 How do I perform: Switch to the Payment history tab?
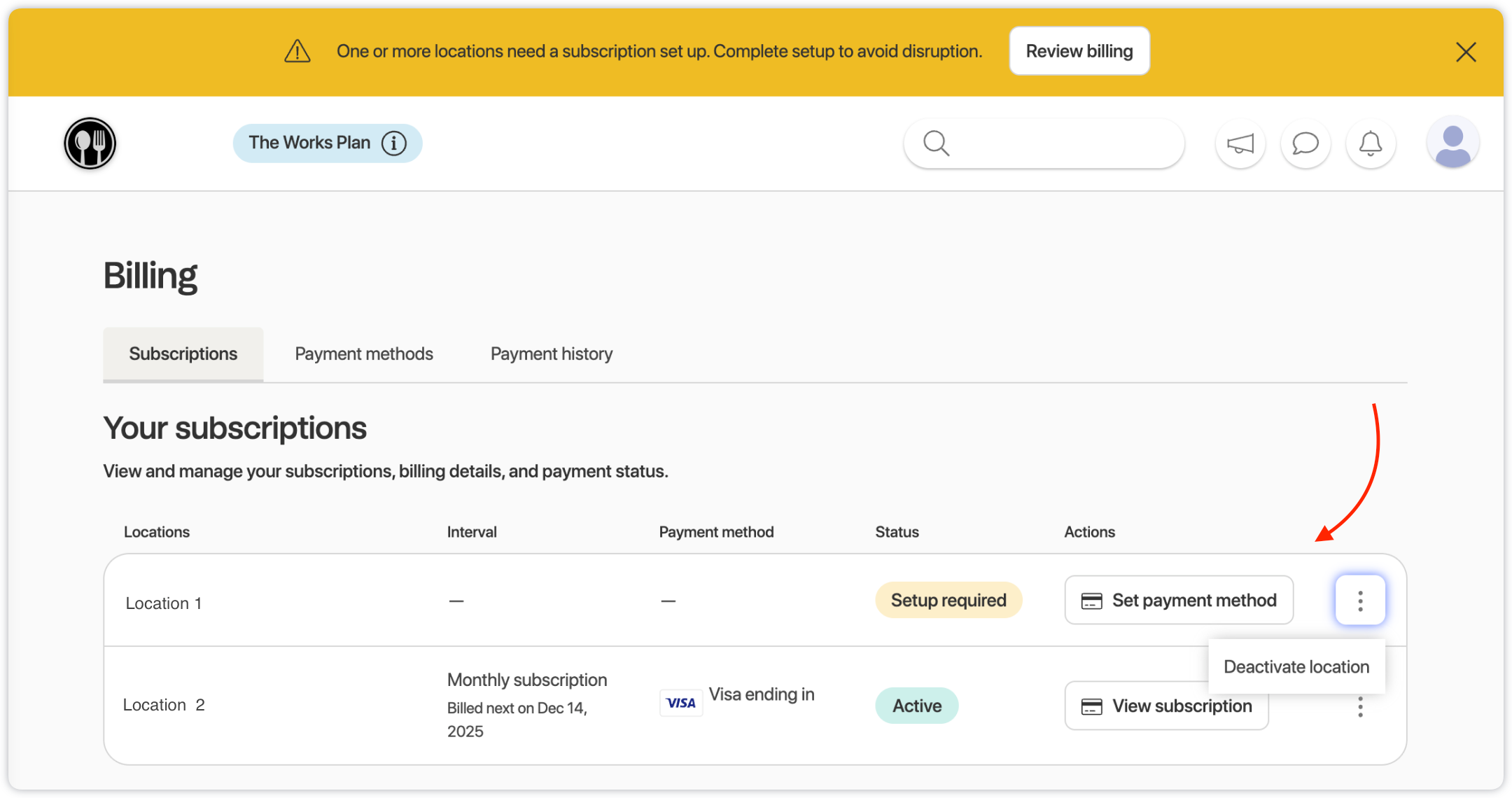coord(551,354)
